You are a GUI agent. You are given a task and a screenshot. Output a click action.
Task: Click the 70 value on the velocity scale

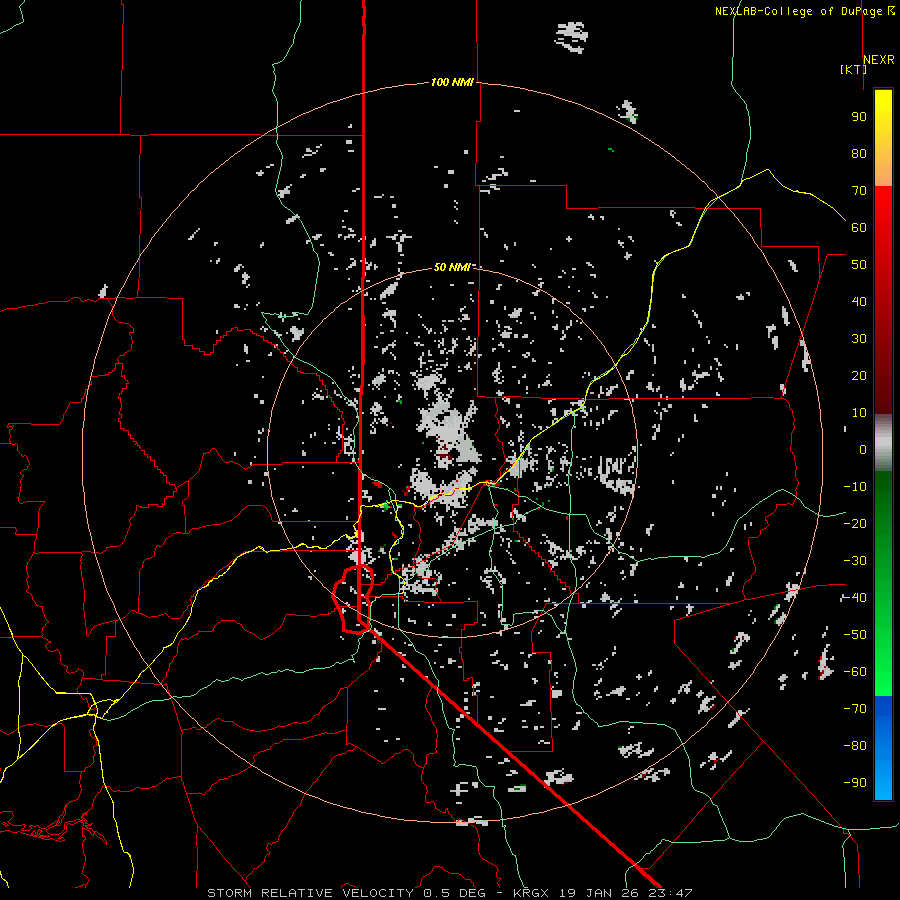click(x=859, y=191)
